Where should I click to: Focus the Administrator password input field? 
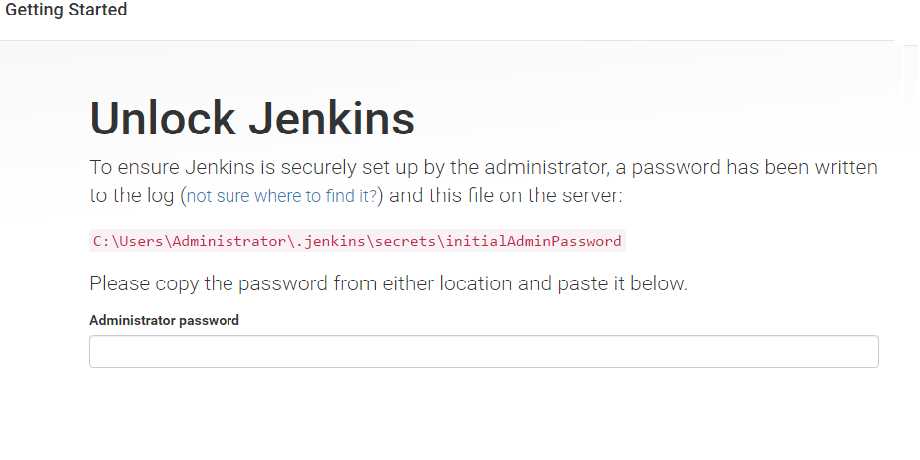(483, 351)
